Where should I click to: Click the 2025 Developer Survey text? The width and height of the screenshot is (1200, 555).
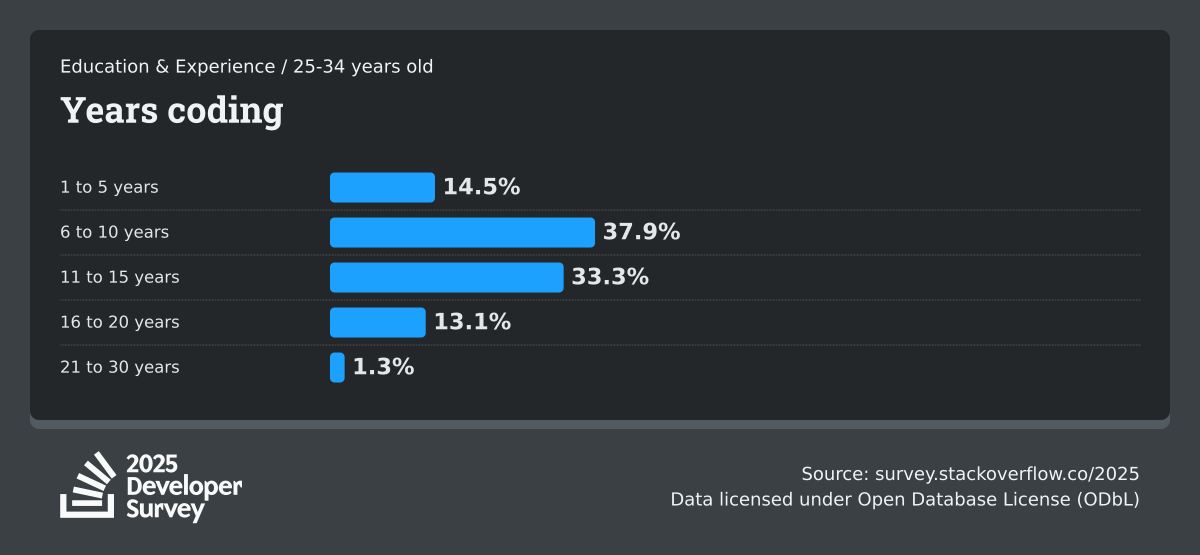(x=184, y=487)
